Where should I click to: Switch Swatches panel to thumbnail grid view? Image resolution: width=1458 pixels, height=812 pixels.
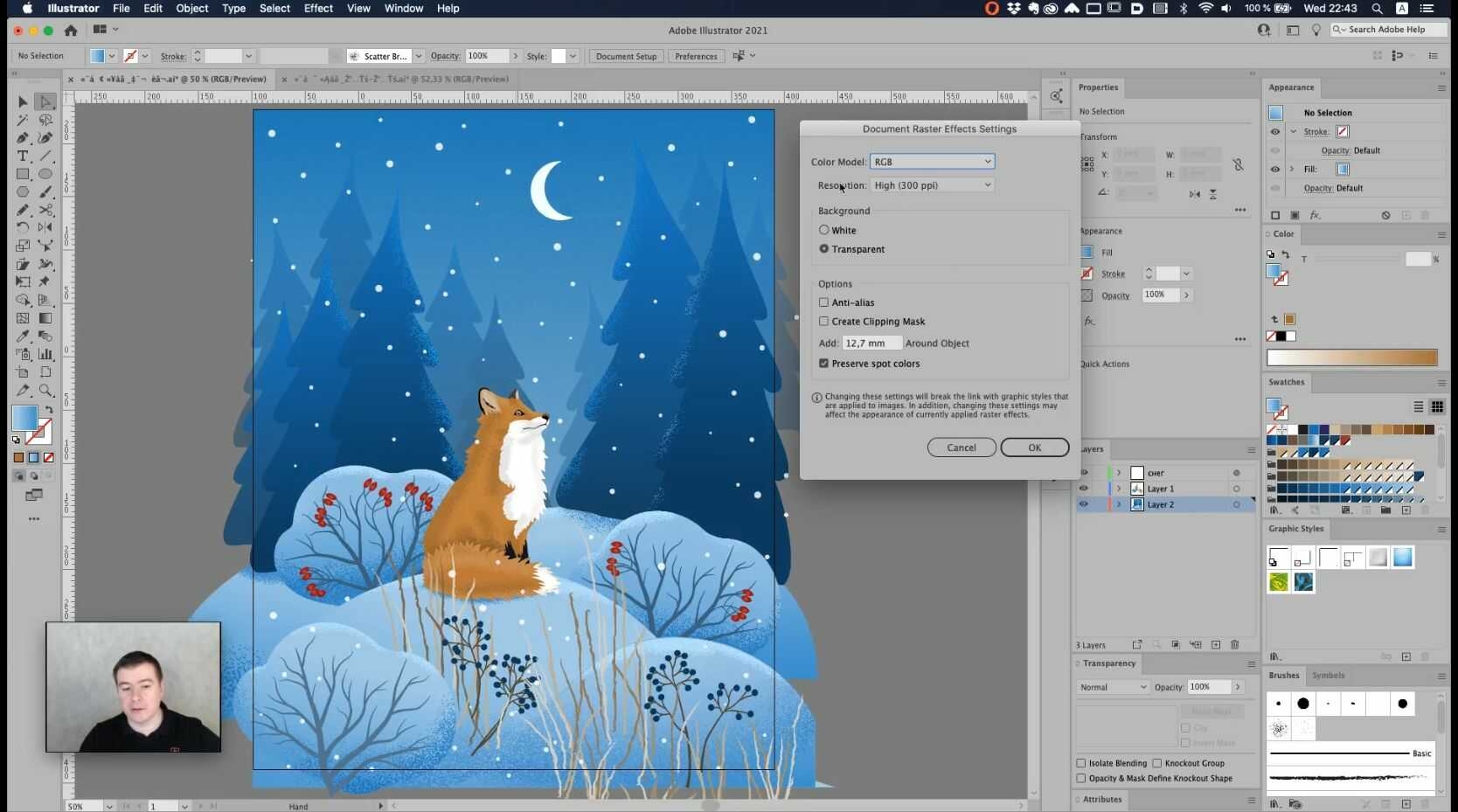point(1437,406)
